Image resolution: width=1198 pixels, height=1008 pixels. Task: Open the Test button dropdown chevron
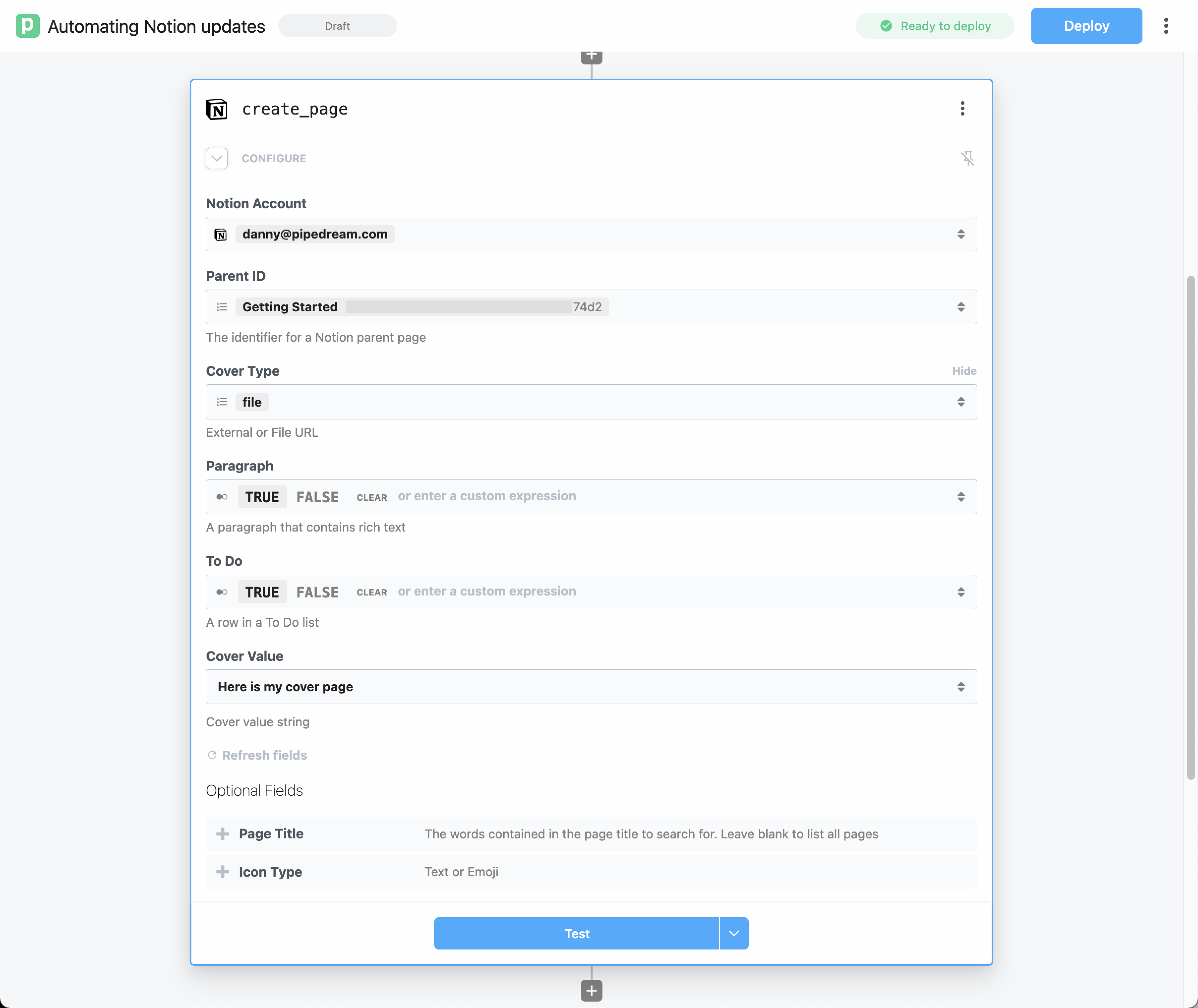(x=734, y=933)
